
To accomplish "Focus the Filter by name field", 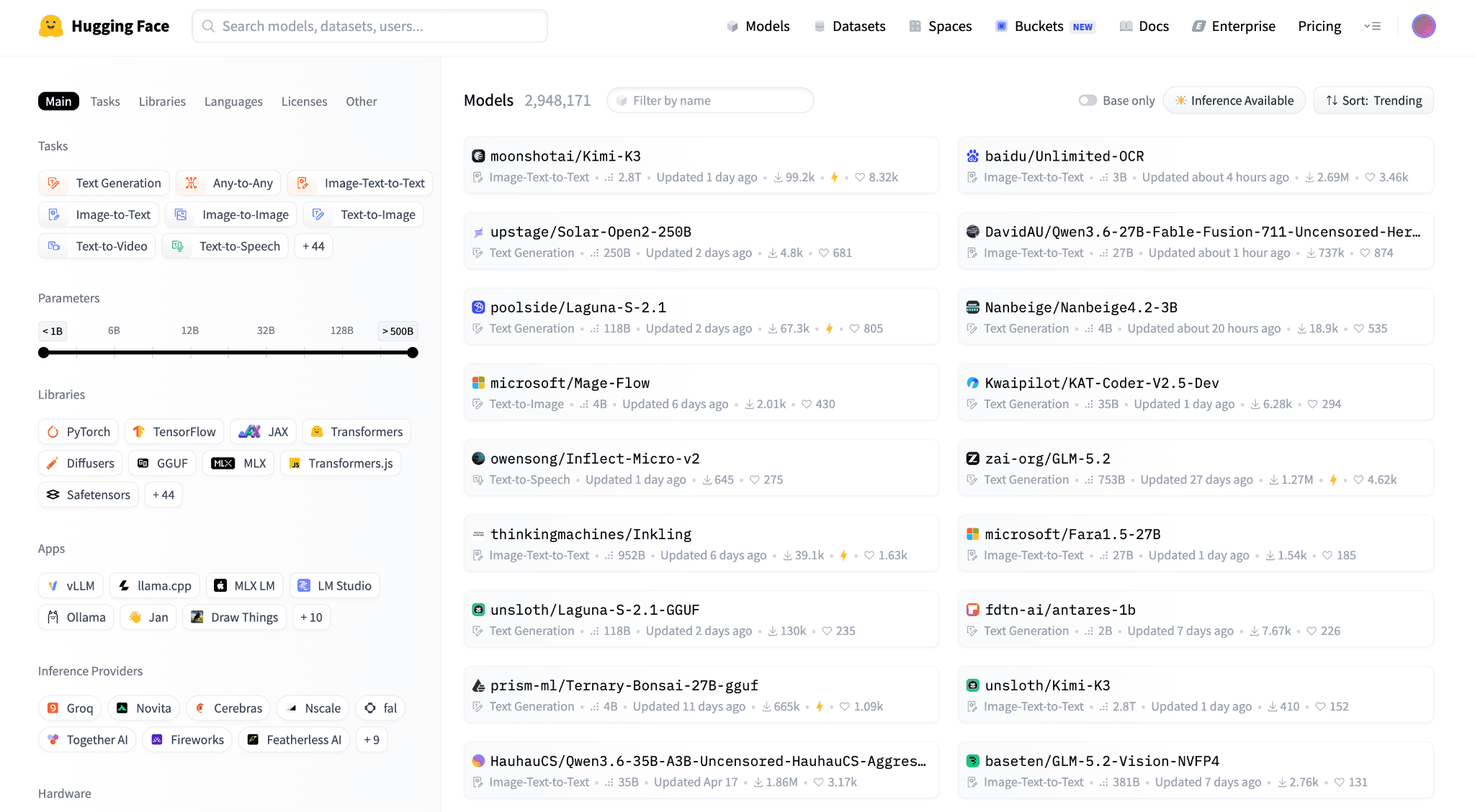I will 710,101.
